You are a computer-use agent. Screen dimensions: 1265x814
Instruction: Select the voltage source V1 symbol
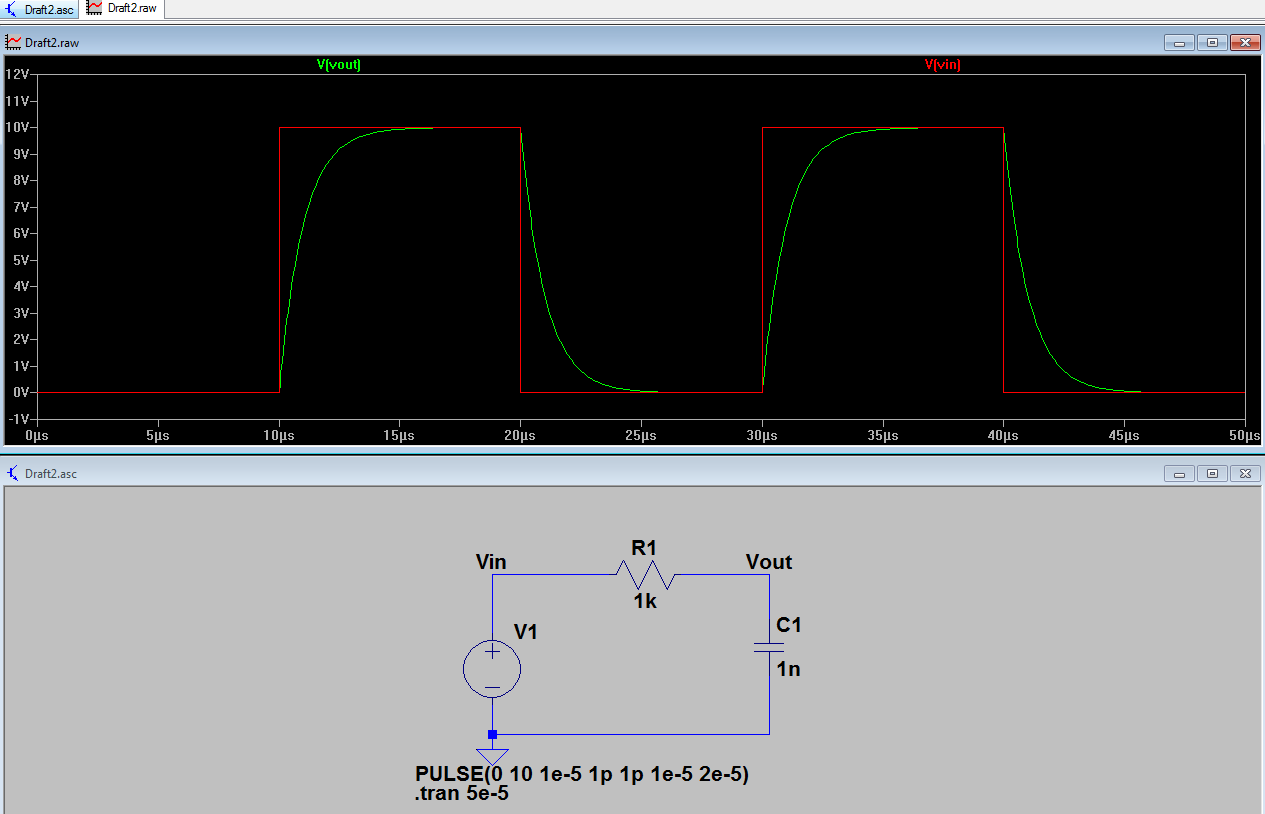click(x=492, y=668)
